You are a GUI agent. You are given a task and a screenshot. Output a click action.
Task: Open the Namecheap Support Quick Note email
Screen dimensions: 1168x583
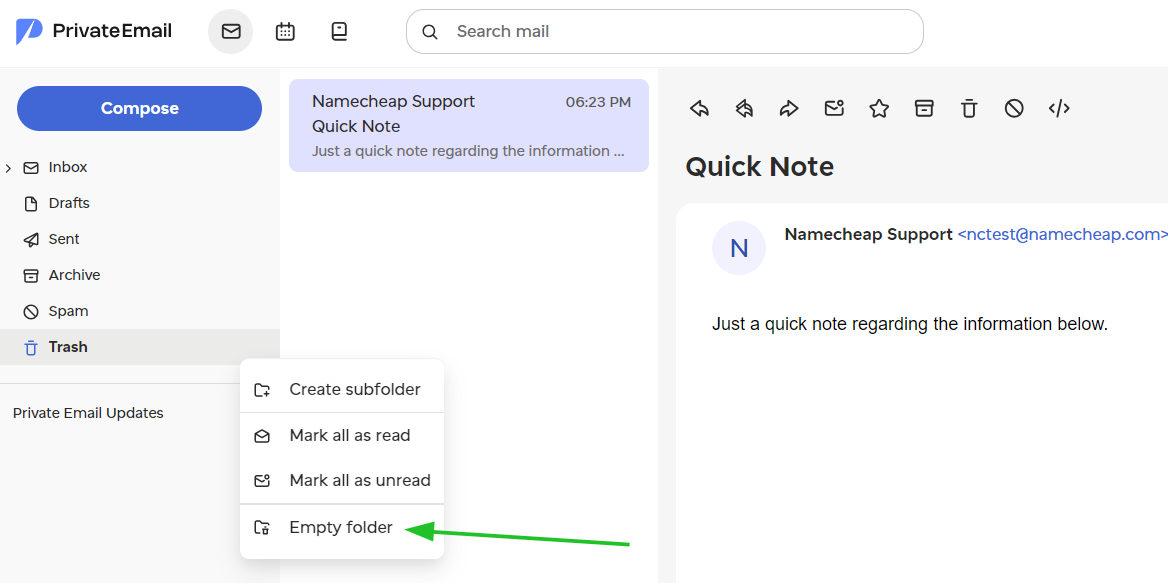pos(469,125)
